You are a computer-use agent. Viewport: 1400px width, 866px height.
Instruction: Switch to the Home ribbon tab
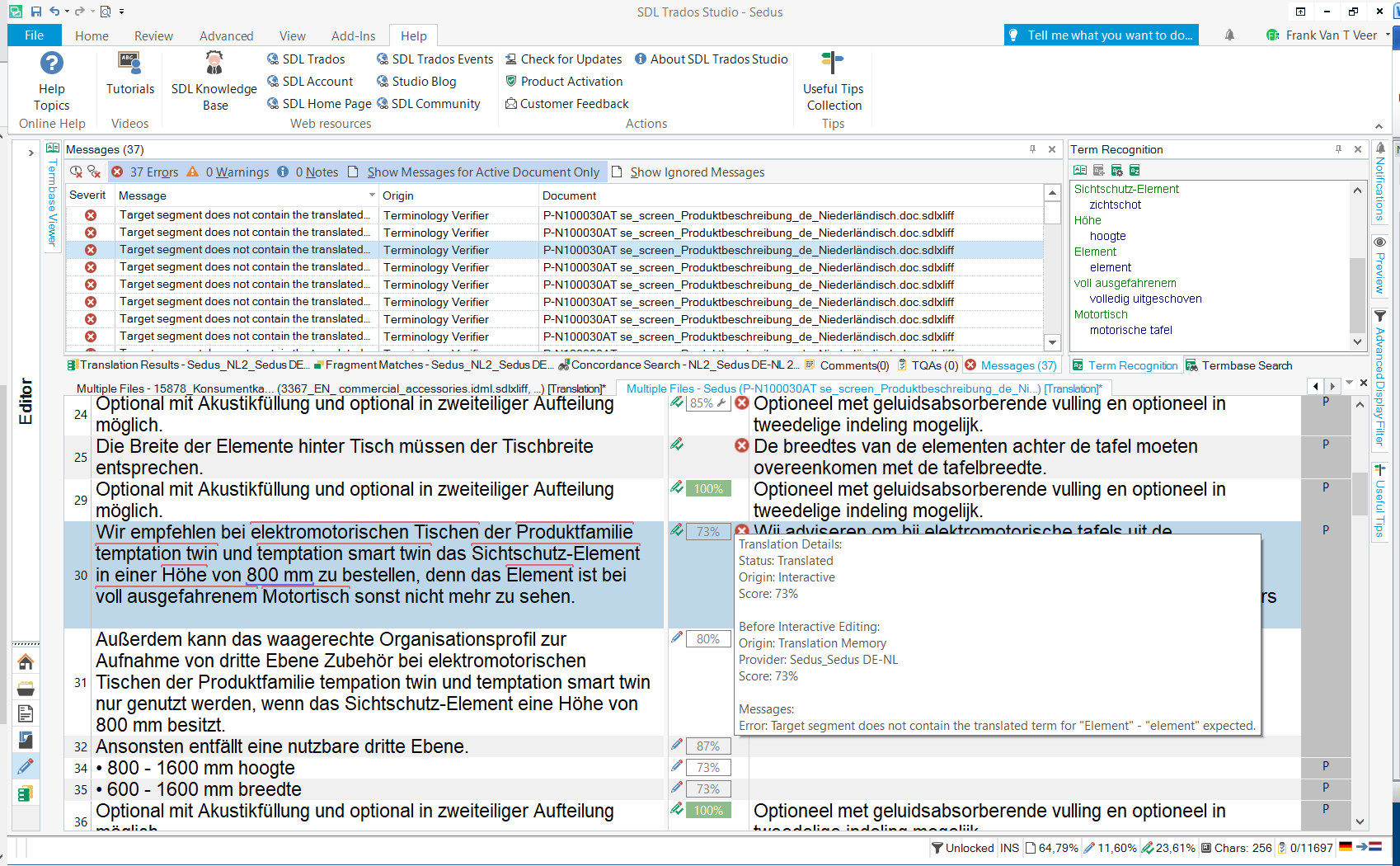click(x=92, y=36)
